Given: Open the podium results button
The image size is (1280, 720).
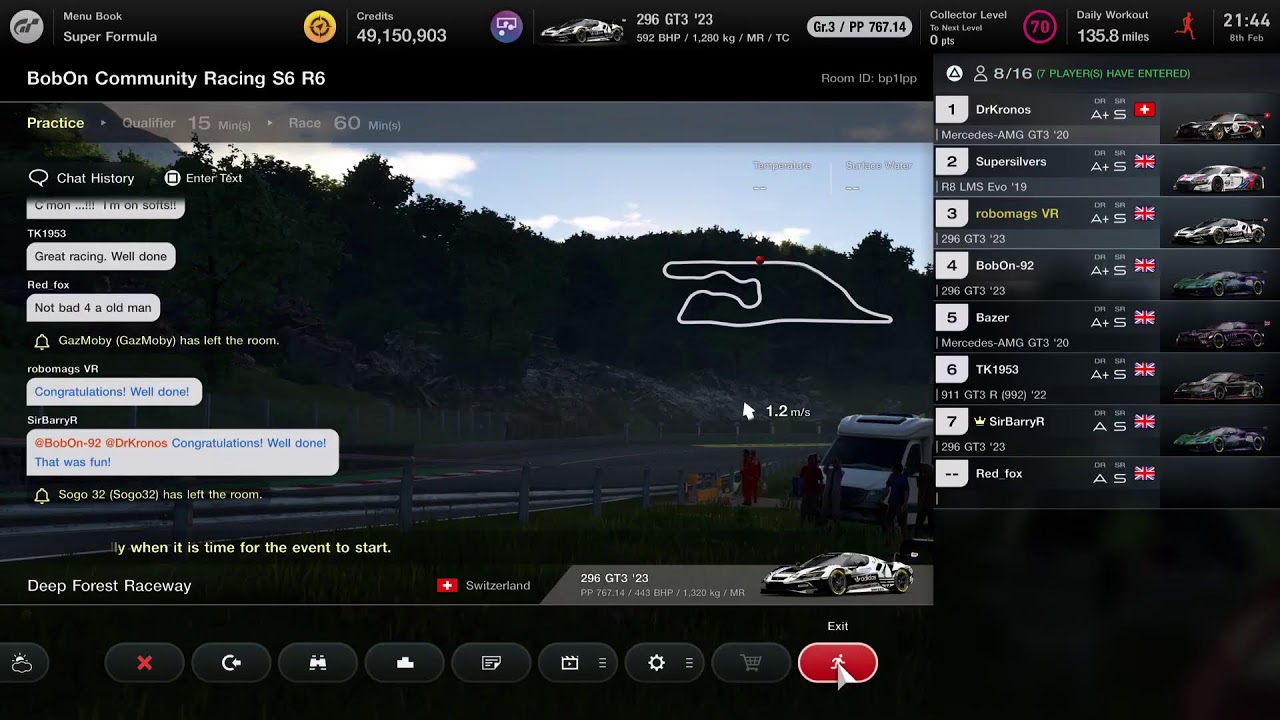Looking at the screenshot, I should point(405,663).
